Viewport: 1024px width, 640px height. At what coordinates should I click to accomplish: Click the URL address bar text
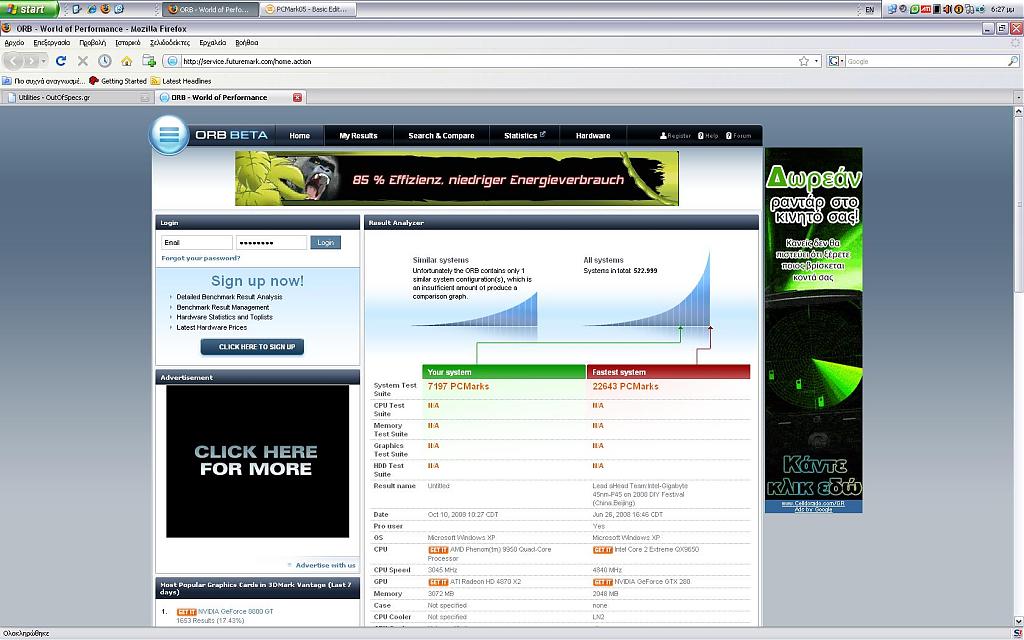[x=247, y=61]
